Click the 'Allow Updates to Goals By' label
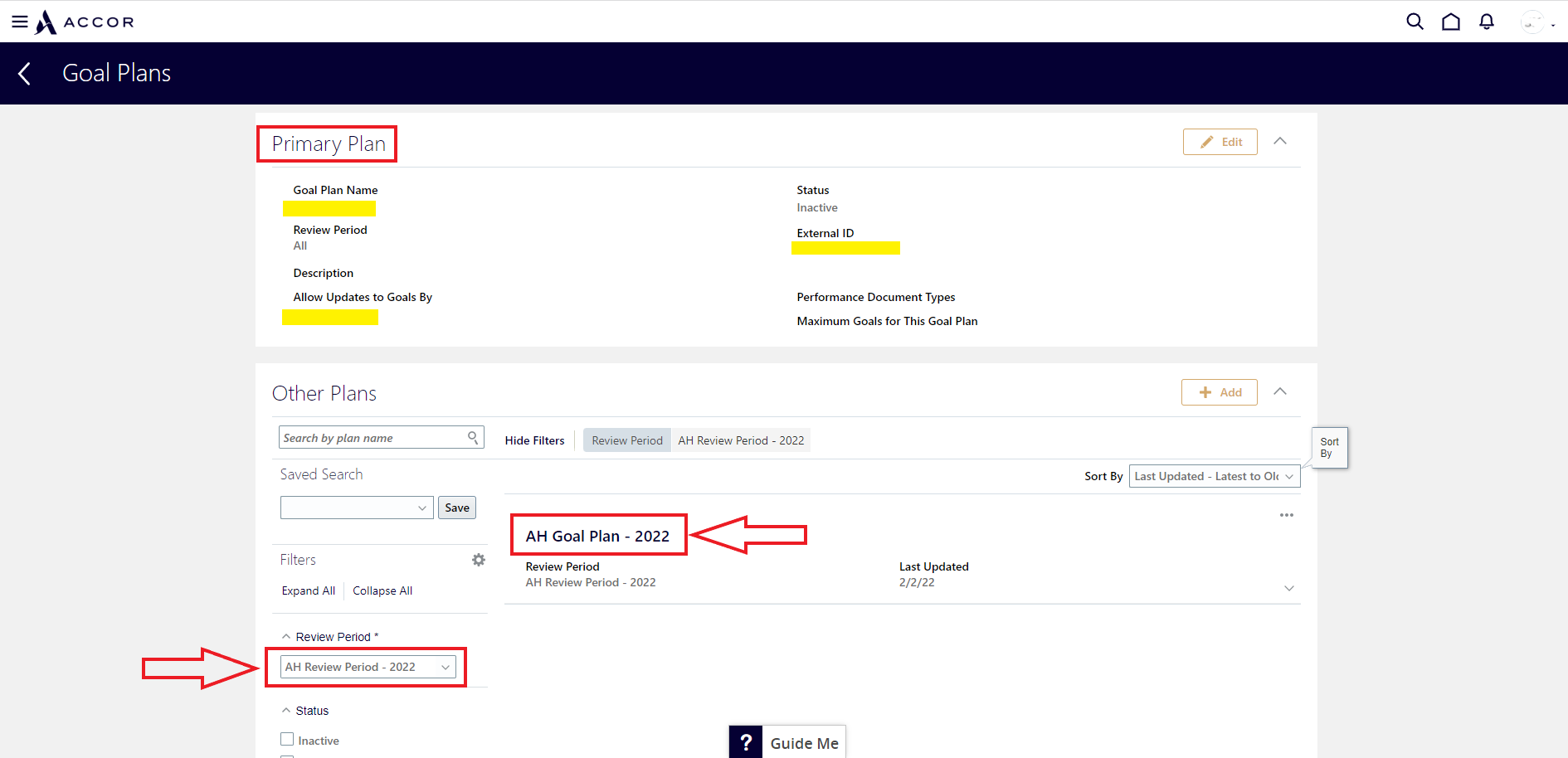Viewport: 1568px width, 758px height. (363, 297)
